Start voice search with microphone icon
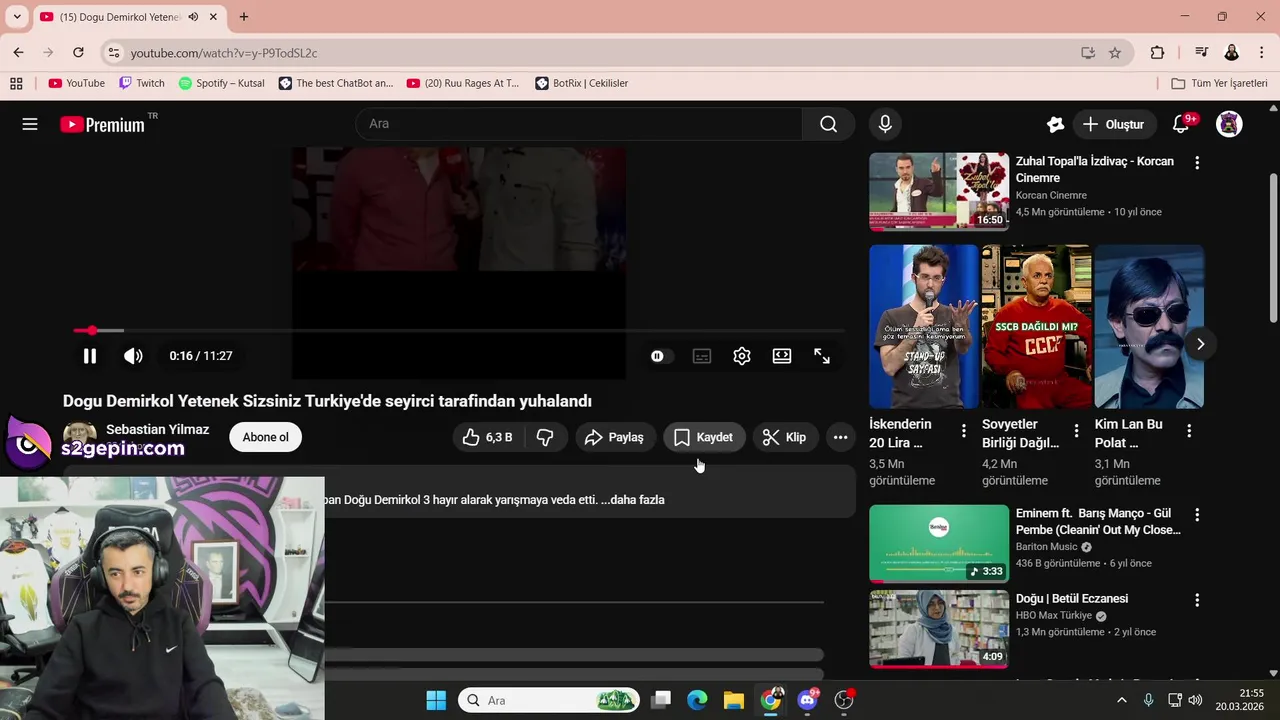The image size is (1280, 720). [885, 124]
